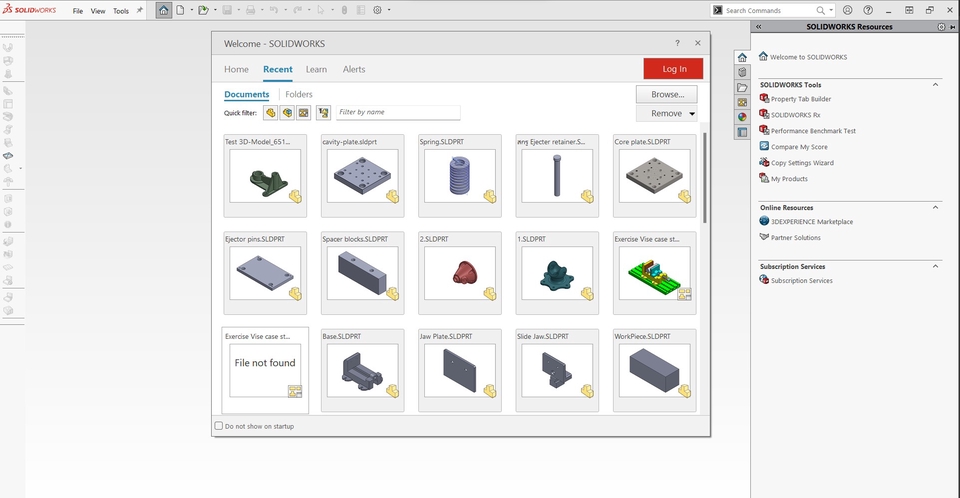This screenshot has height=498, width=960.
Task: Open the Spring.SLDPRT thumbnail
Action: (459, 176)
